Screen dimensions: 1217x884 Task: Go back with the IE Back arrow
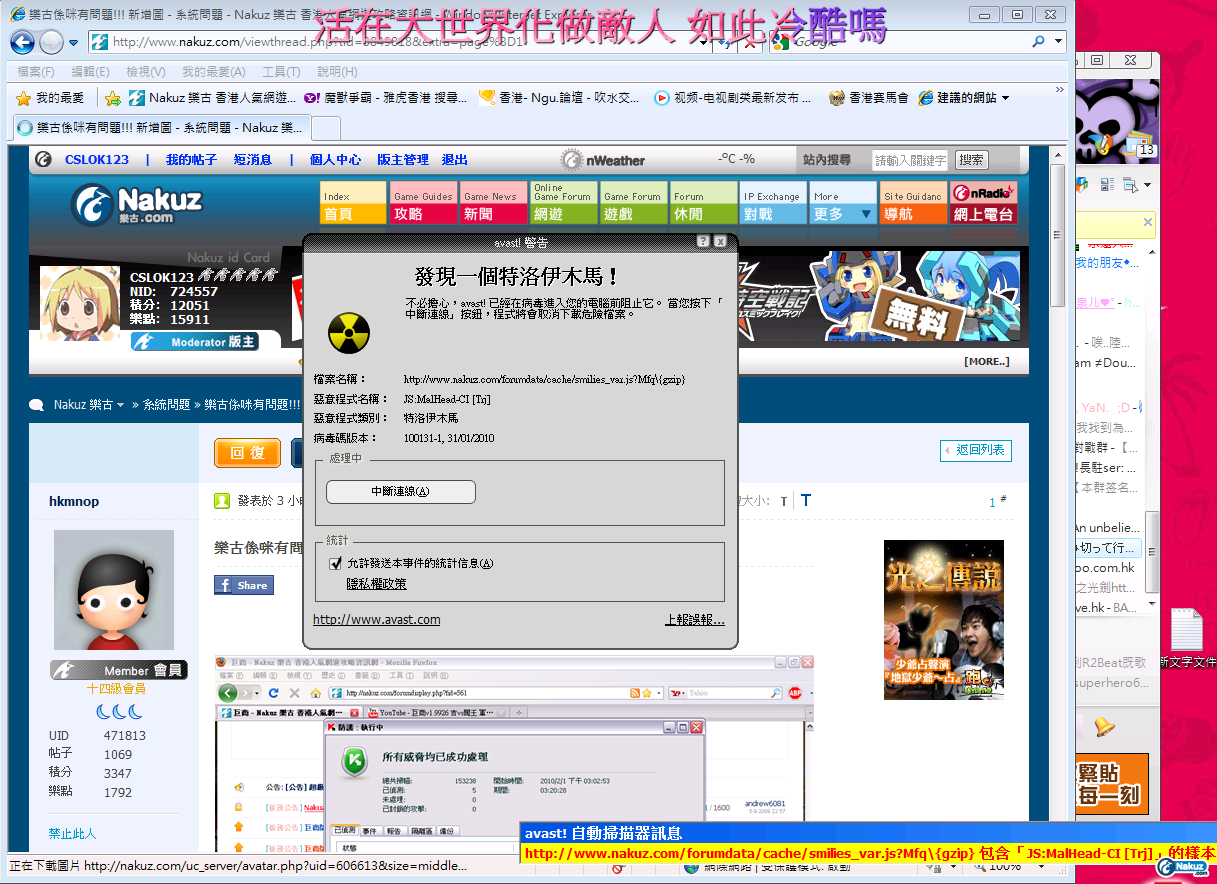pyautogui.click(x=22, y=42)
